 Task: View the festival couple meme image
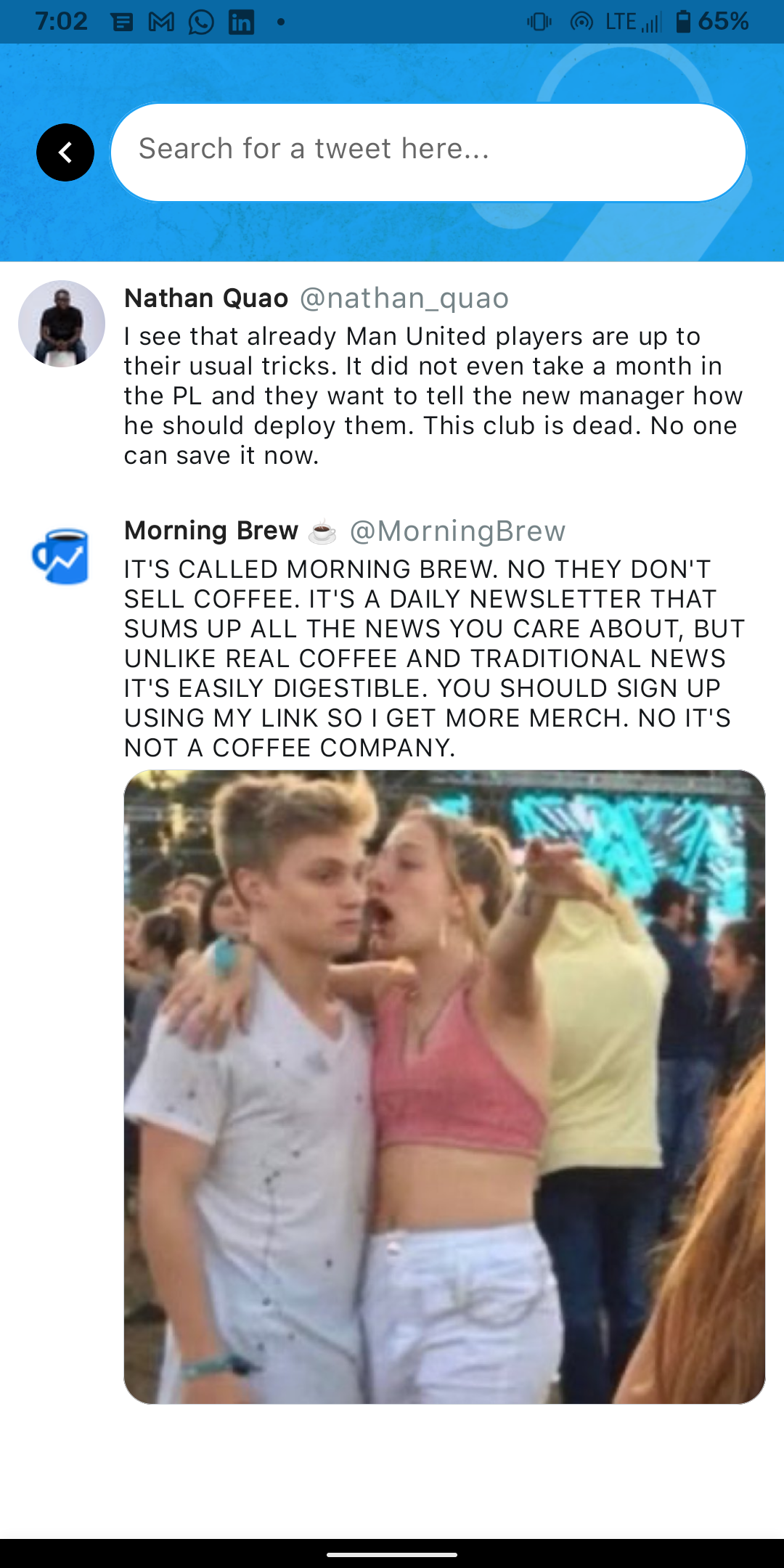(x=444, y=1087)
